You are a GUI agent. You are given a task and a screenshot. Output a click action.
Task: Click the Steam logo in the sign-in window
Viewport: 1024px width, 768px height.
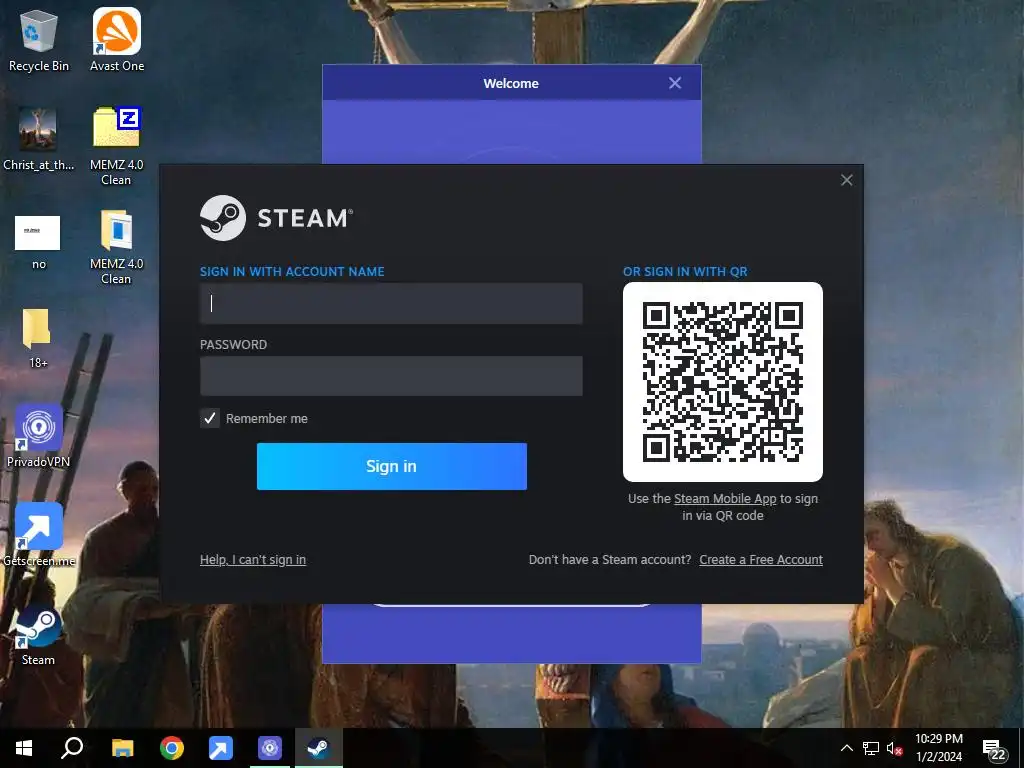[276, 218]
